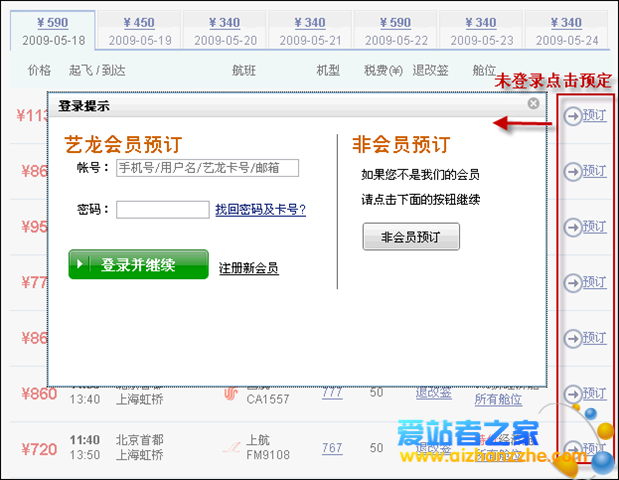The height and width of the screenshot is (480, 619).
Task: Click the 预订 link in the ¥95 row
Action: pos(595,227)
